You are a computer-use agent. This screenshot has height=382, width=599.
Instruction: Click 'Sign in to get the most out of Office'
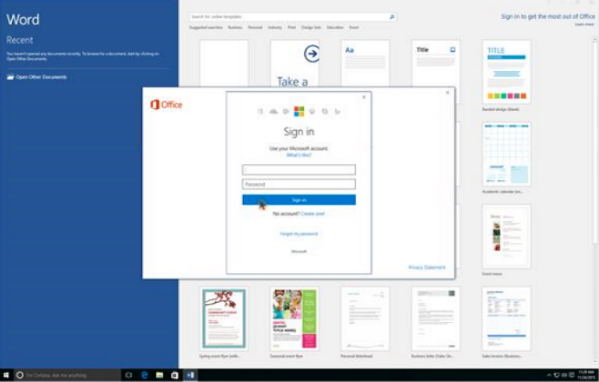[548, 16]
